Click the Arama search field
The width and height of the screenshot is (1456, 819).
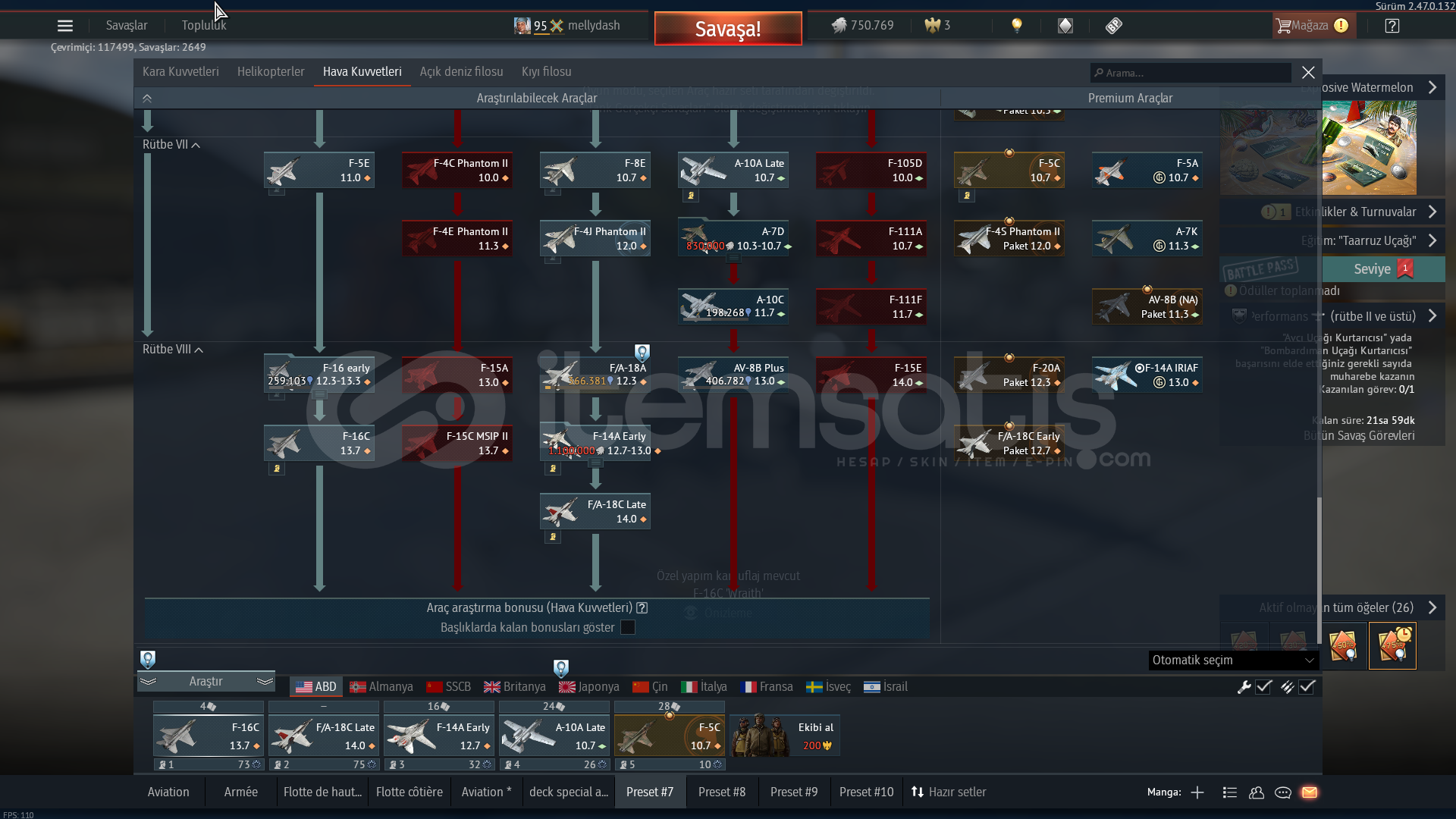(x=1191, y=73)
